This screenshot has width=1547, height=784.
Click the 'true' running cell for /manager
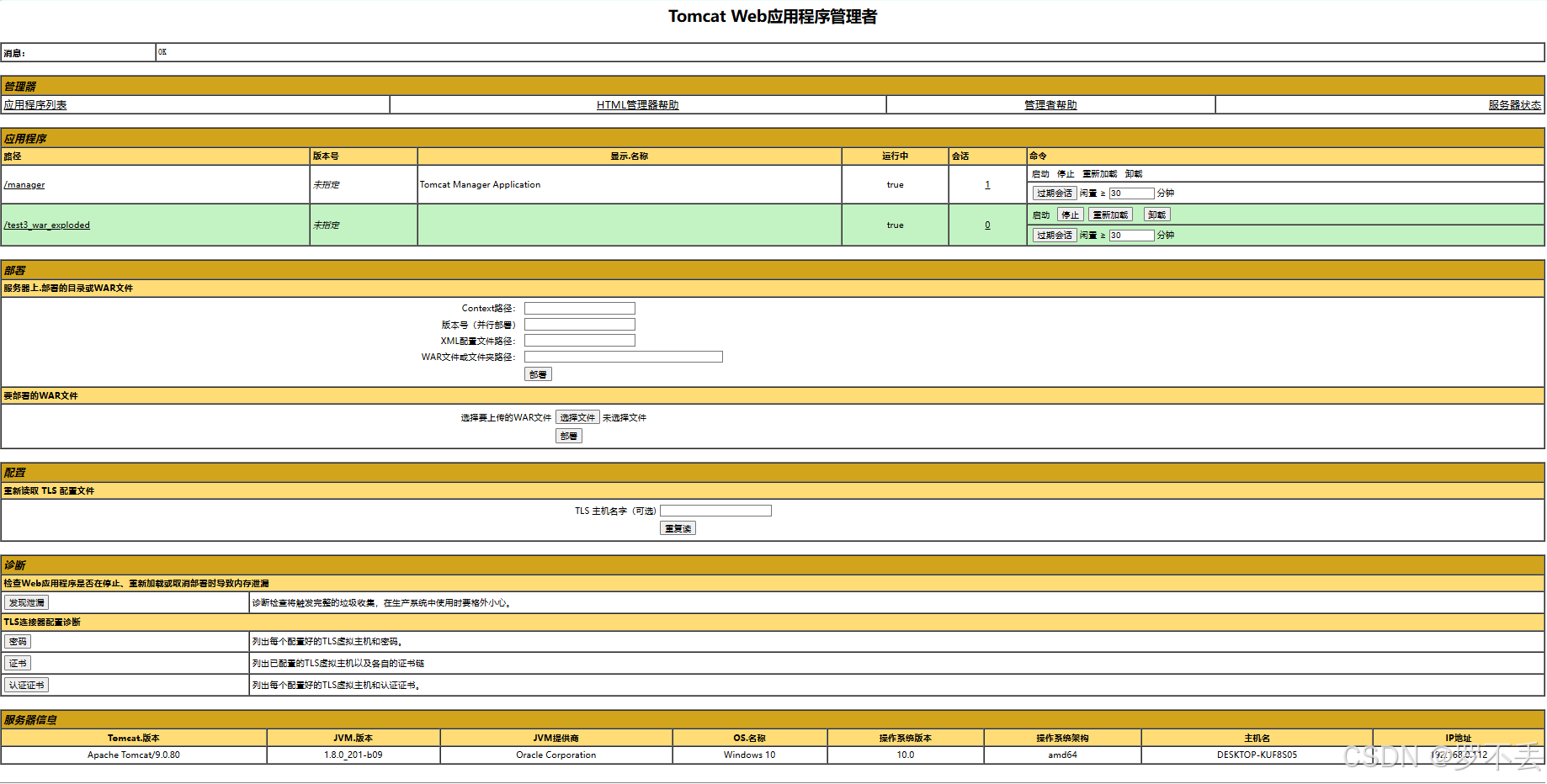coord(895,185)
